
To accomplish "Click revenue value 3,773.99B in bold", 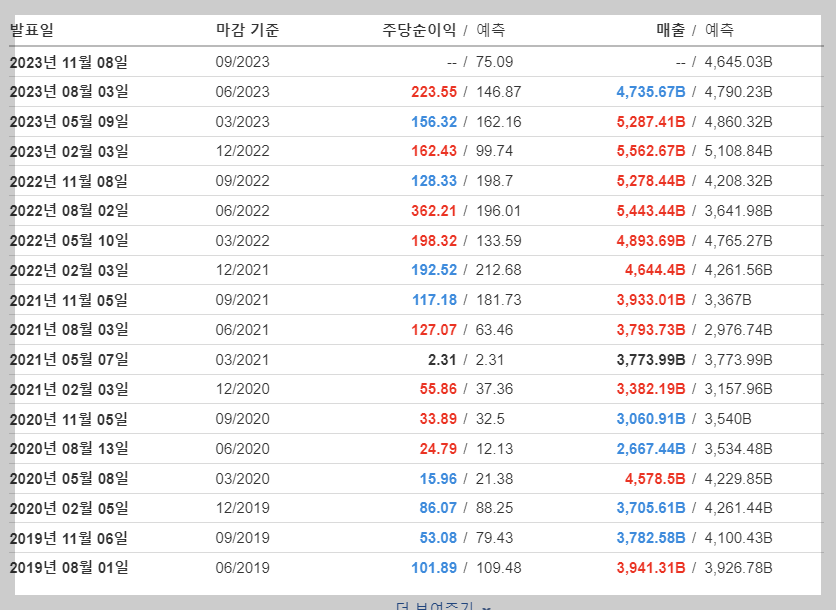I will tap(651, 359).
